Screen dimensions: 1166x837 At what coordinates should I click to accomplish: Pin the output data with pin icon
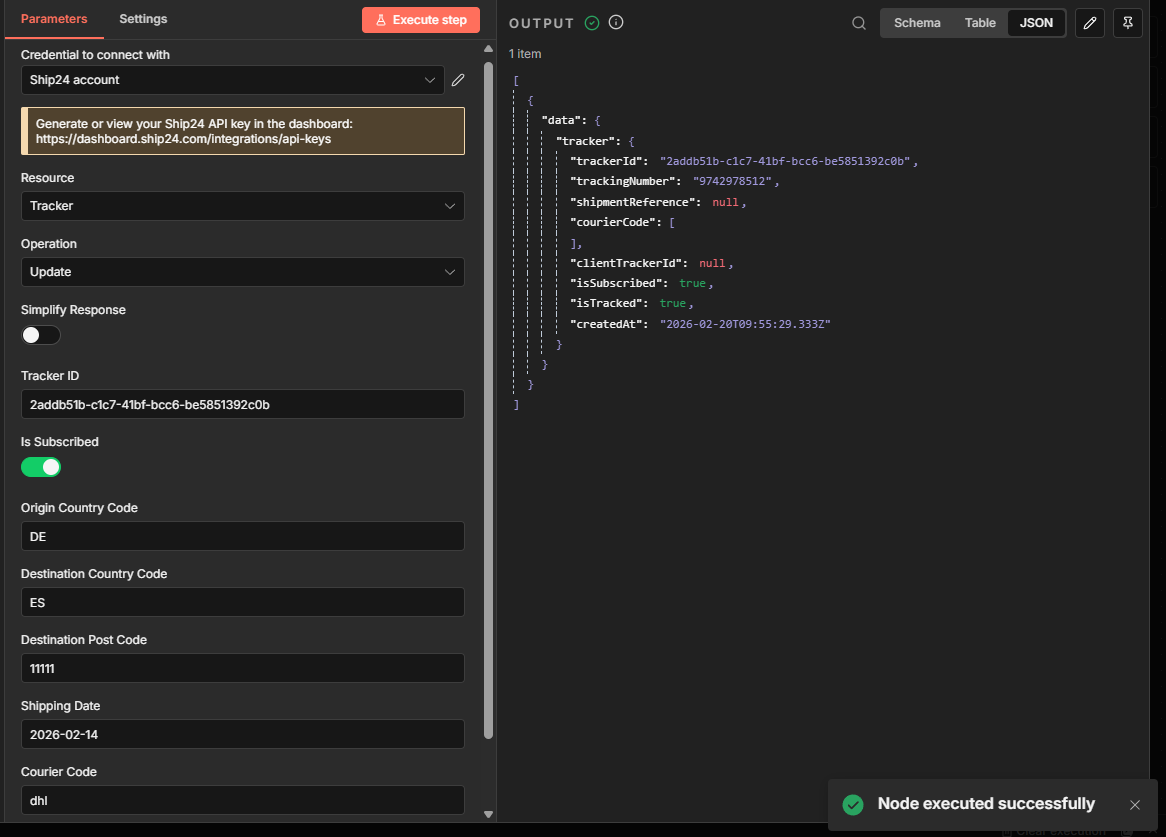[x=1127, y=23]
